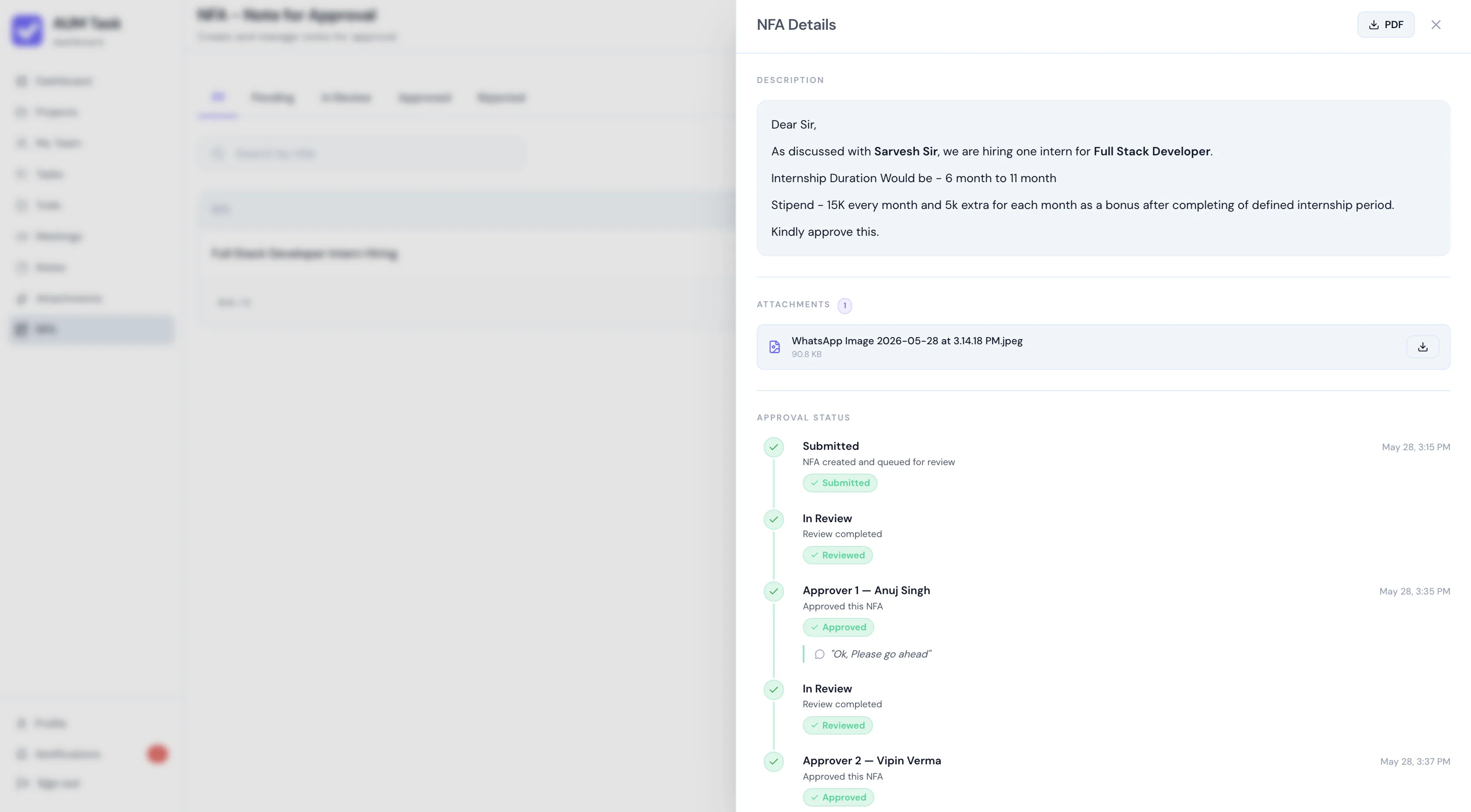Click the green check icon beside Submitted step

coord(774,447)
